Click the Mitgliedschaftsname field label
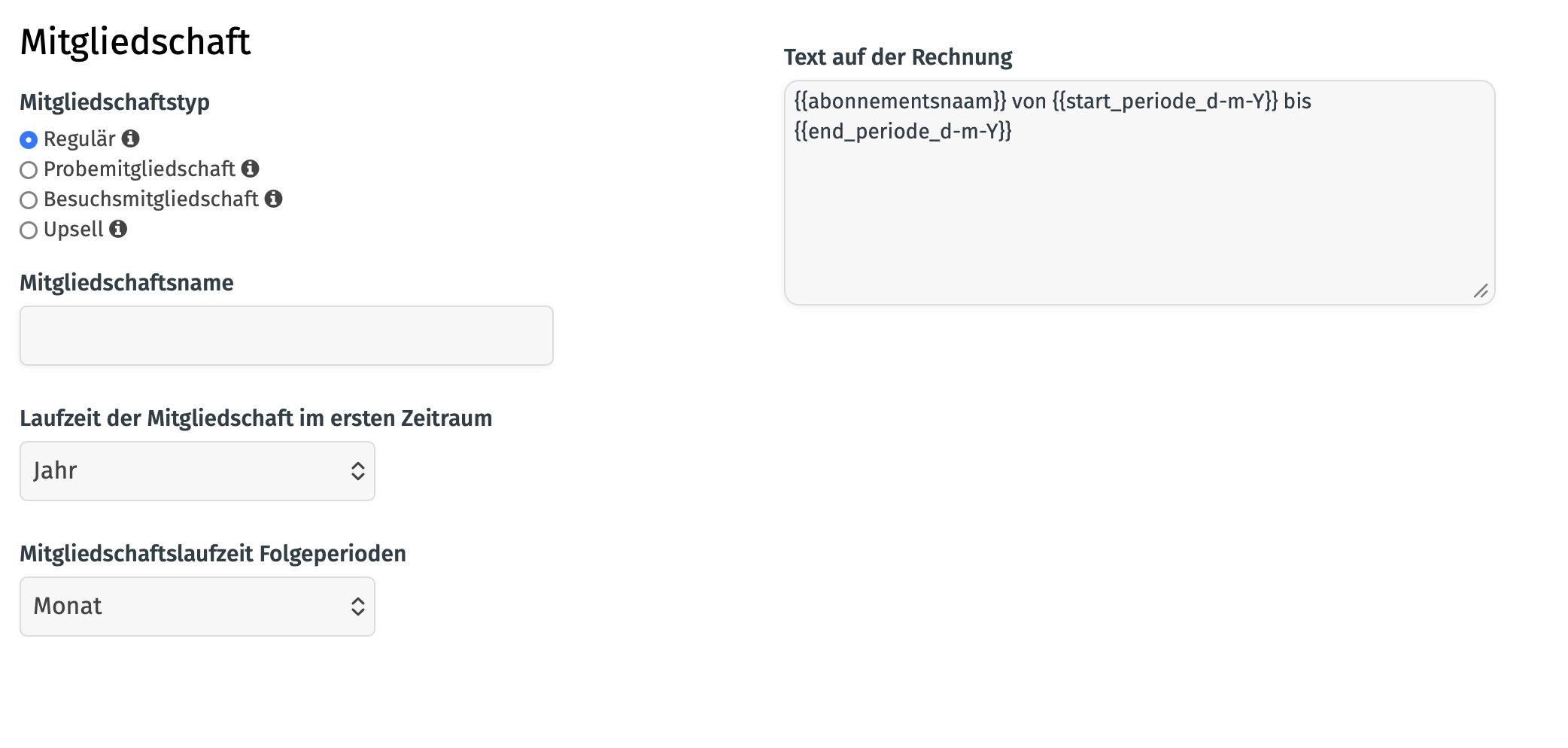The width and height of the screenshot is (1568, 748). tap(126, 283)
